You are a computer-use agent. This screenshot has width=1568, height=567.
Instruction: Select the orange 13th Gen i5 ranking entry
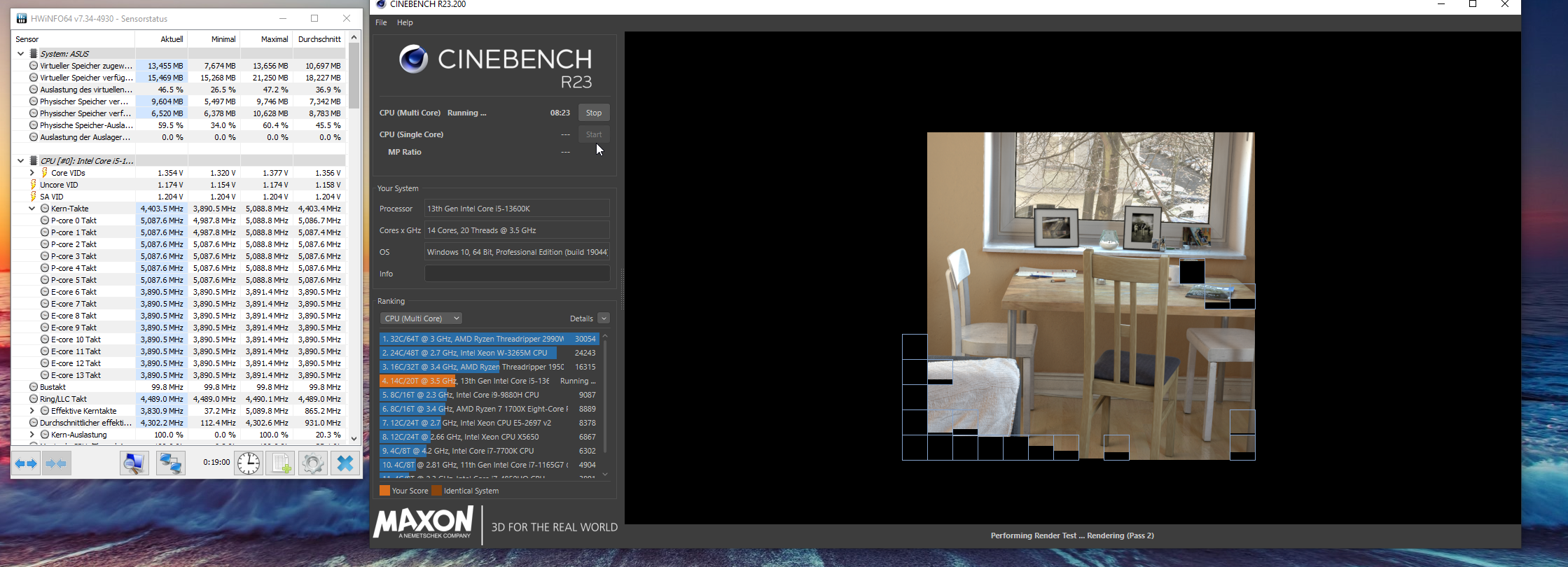point(489,381)
